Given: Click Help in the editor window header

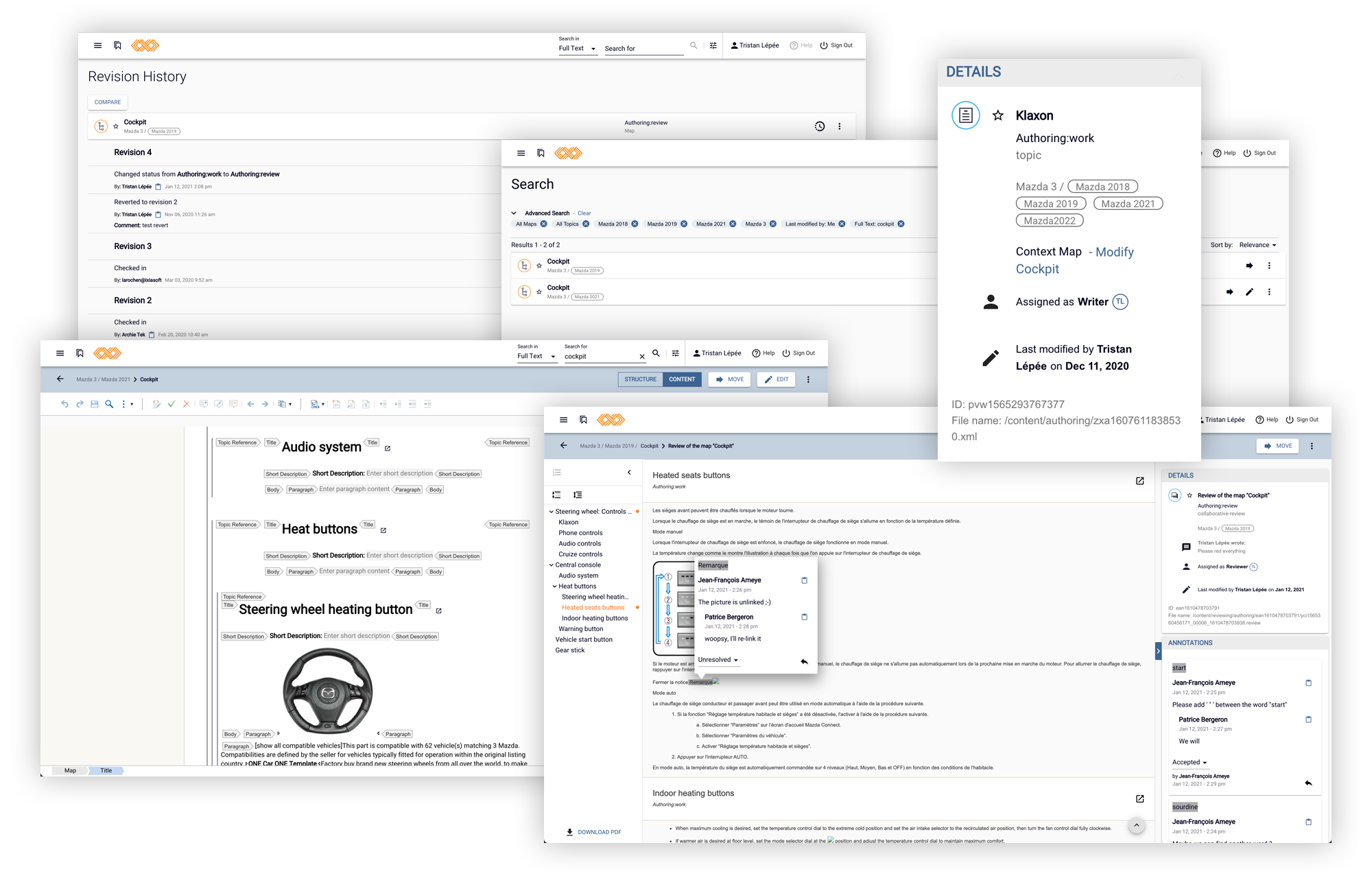Looking at the screenshot, I should 764,353.
